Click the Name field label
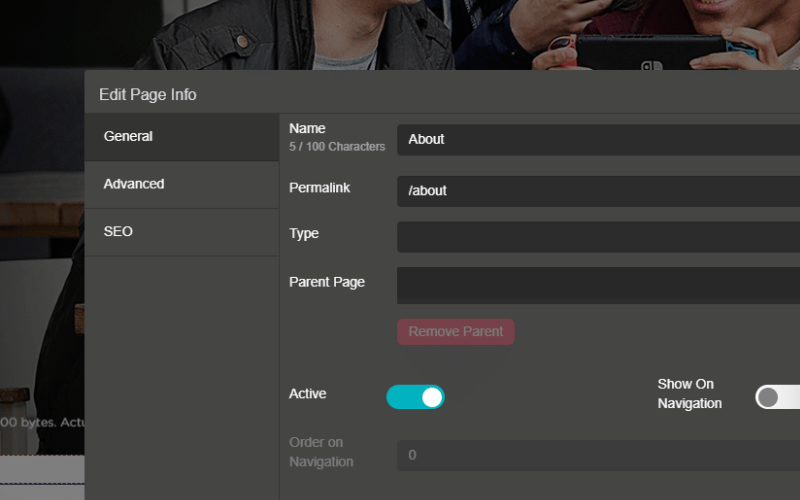800x500 pixels. point(307,129)
